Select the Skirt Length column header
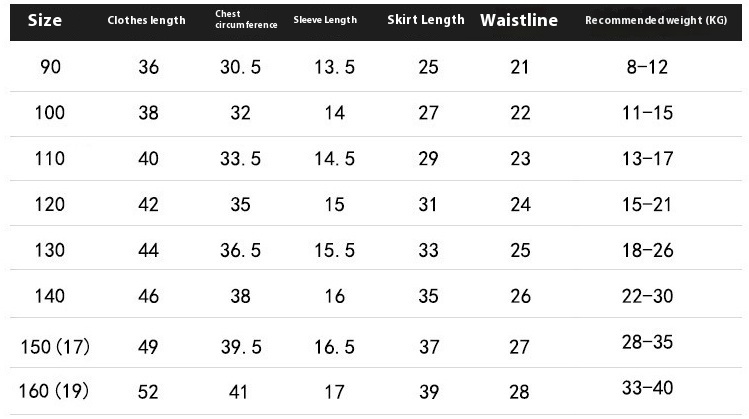 pos(426,20)
